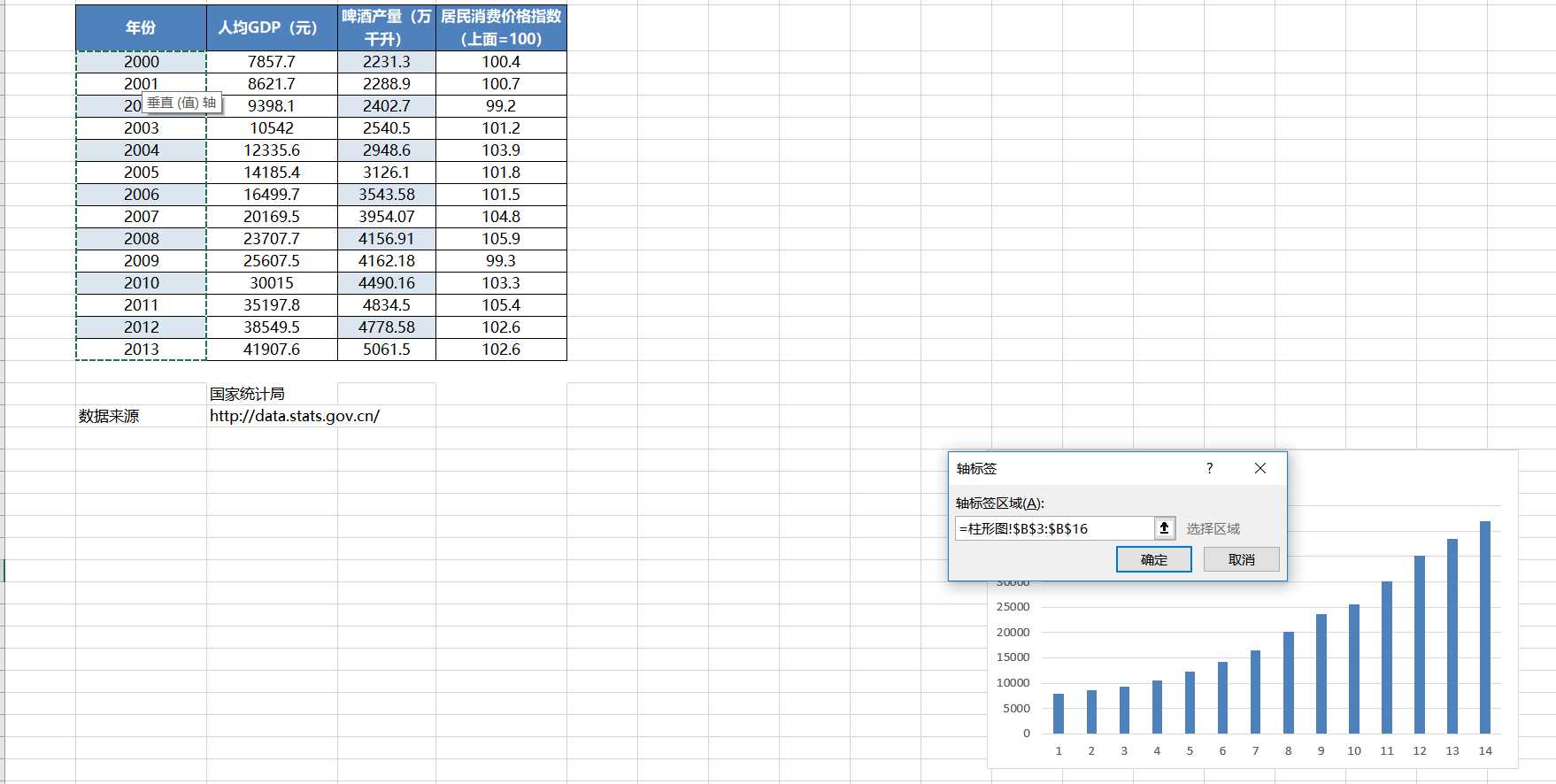Click the year cell 2005
1556x784 pixels.
[x=142, y=173]
